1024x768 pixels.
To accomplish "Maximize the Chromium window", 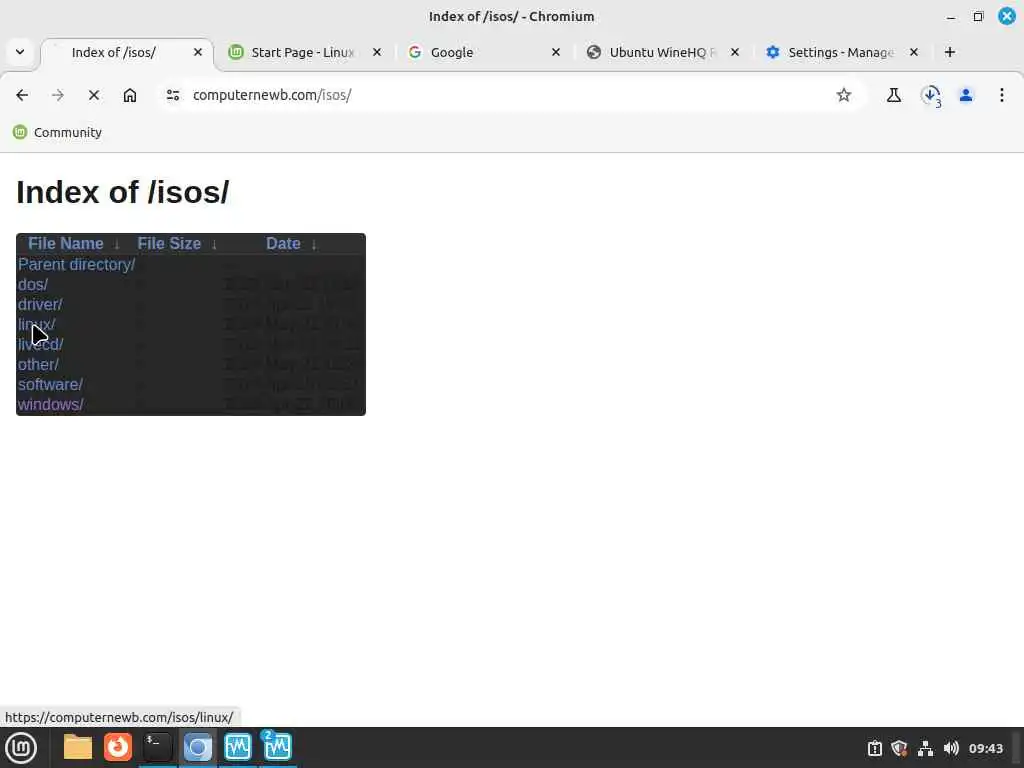I will tap(978, 17).
